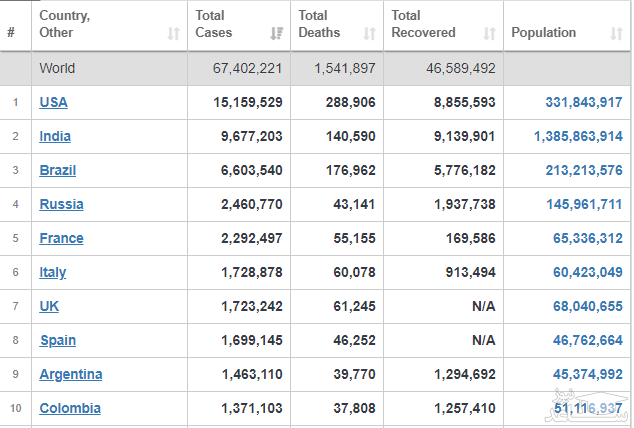The height and width of the screenshot is (428, 634).
Task: Sort by Total Deaths arrow icon
Action: coord(369,33)
